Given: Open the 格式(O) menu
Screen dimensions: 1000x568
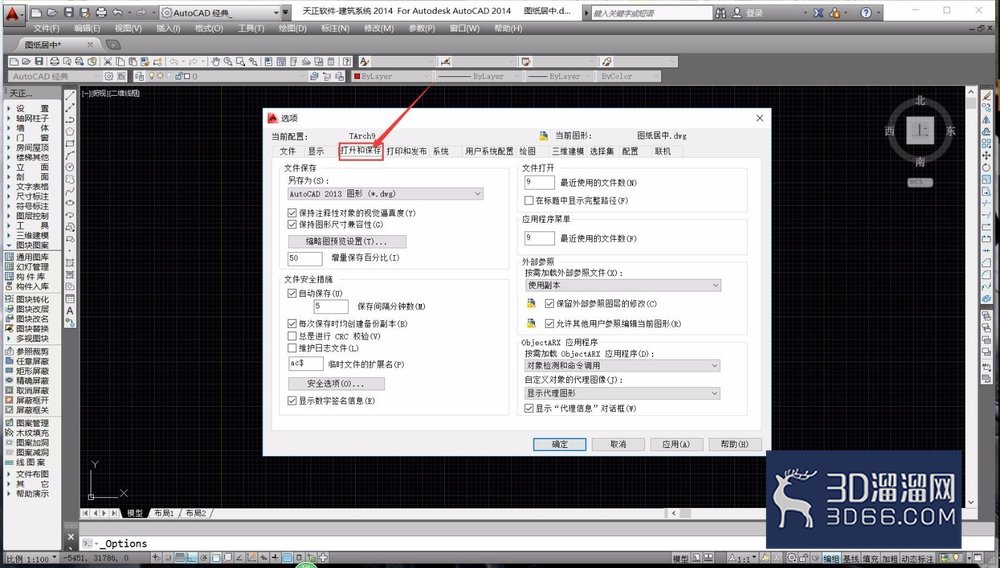Looking at the screenshot, I should pyautogui.click(x=209, y=29).
